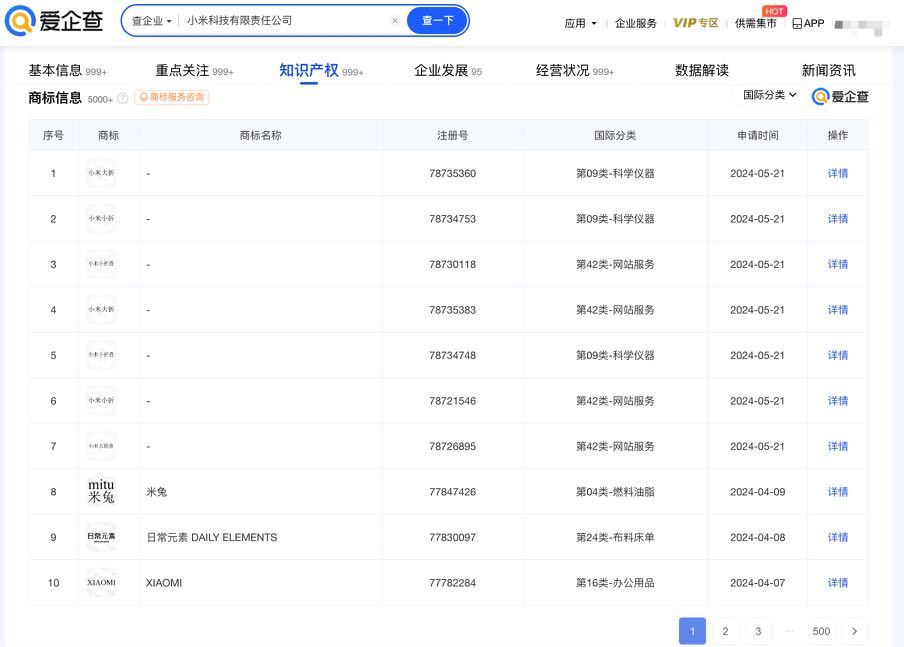Open the 企业发展 tab

(x=448, y=70)
